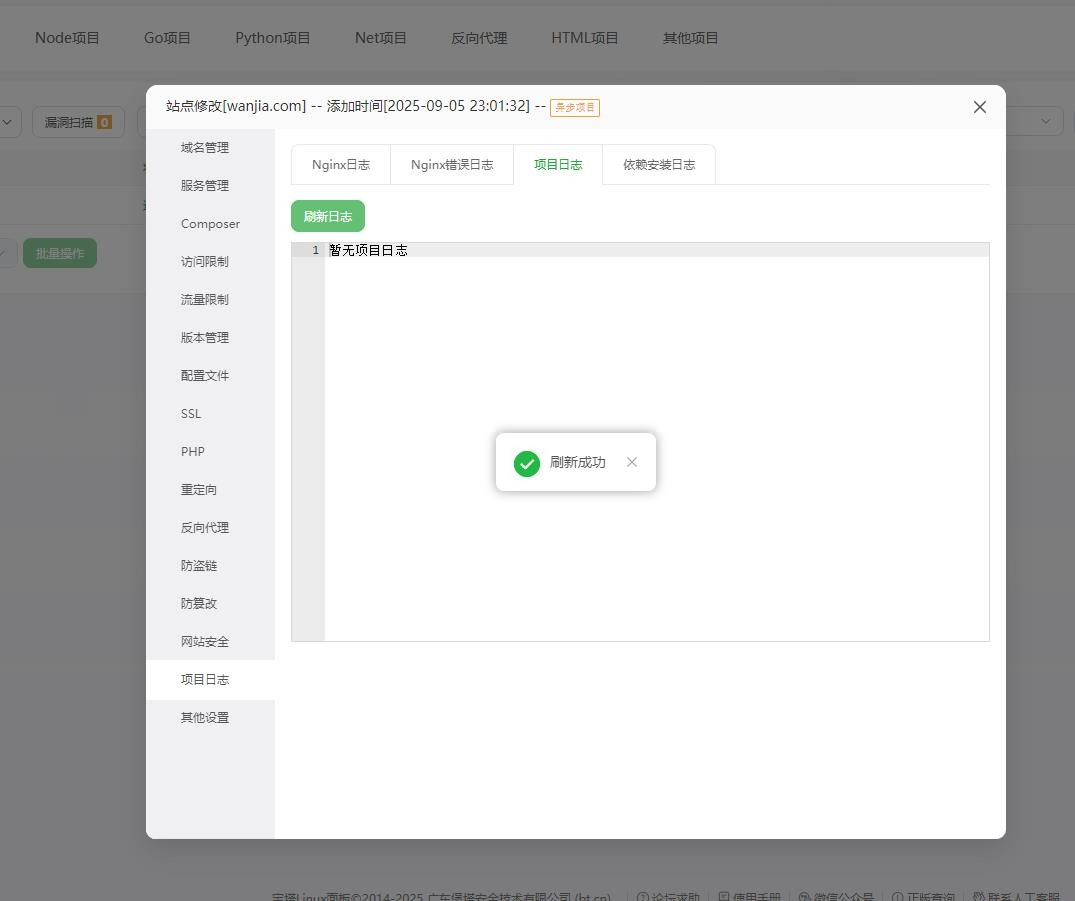Switch to 其他项目 tab in background

[690, 38]
